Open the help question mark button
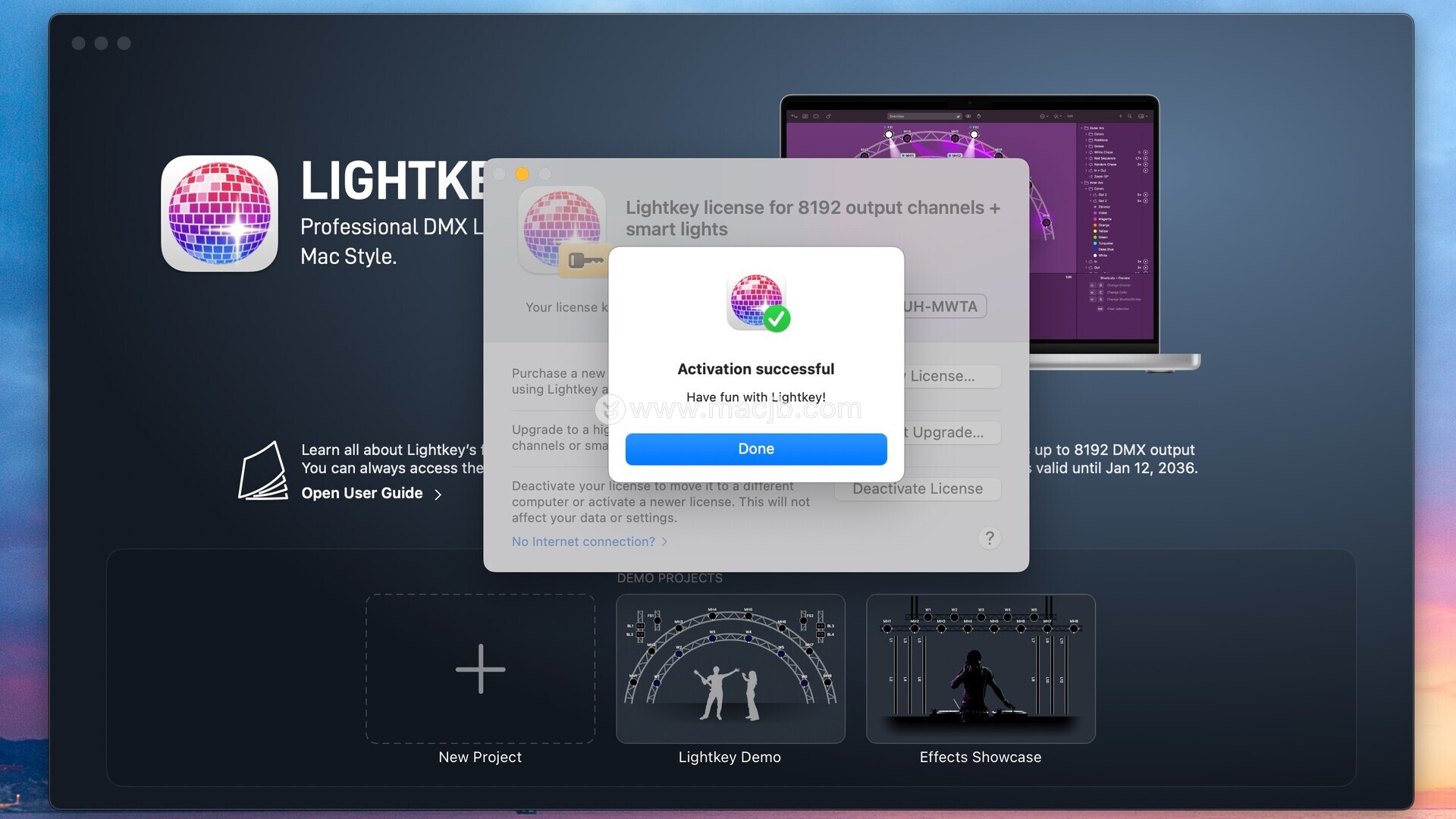Viewport: 1456px width, 819px height. tap(989, 538)
